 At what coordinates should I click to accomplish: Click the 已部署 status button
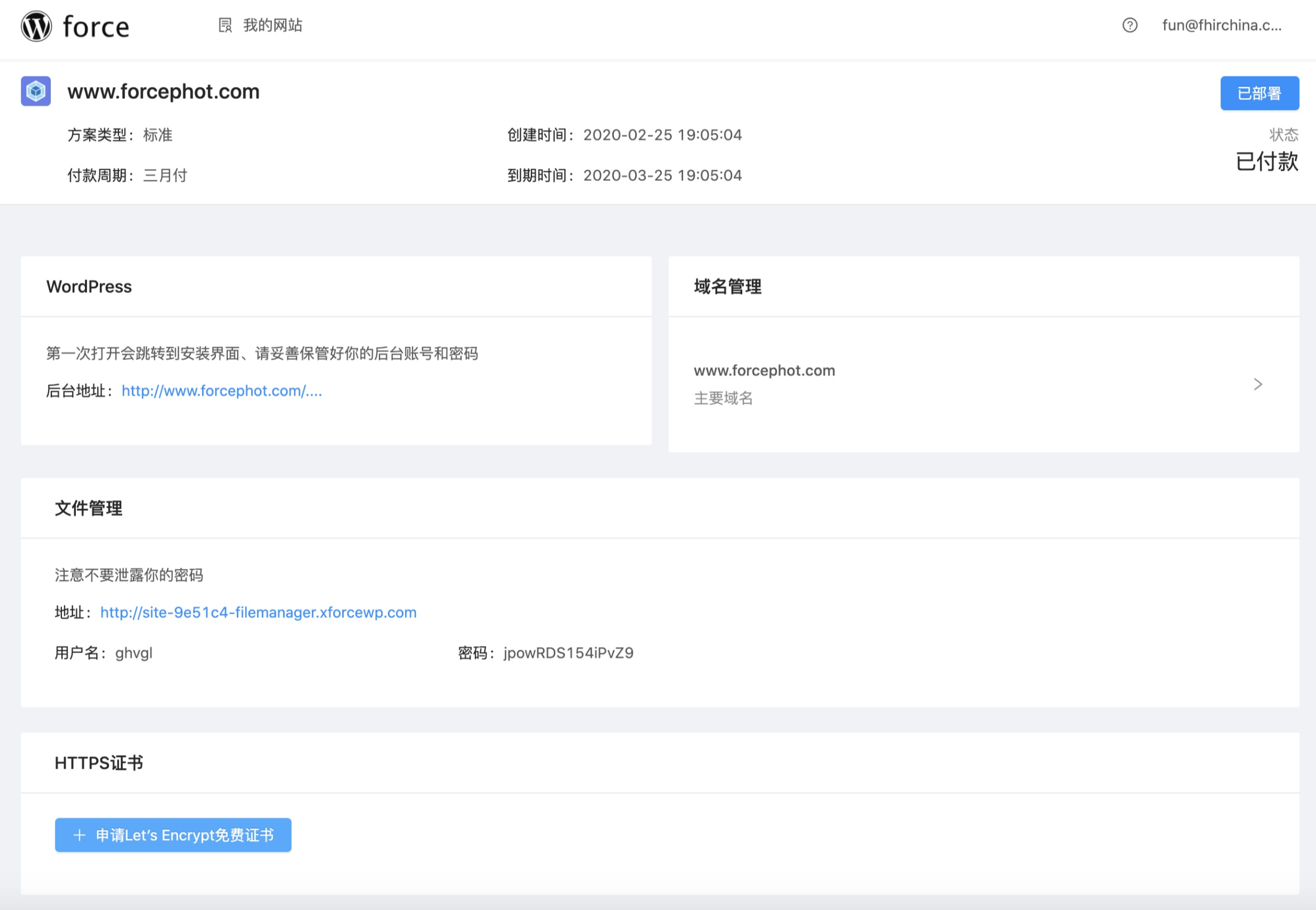pos(1259,93)
